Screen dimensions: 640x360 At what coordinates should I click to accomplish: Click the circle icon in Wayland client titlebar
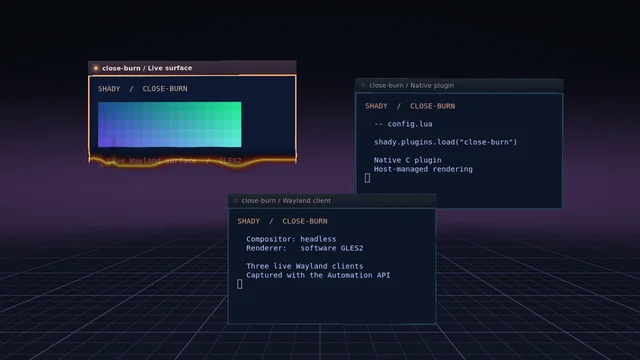click(236, 200)
